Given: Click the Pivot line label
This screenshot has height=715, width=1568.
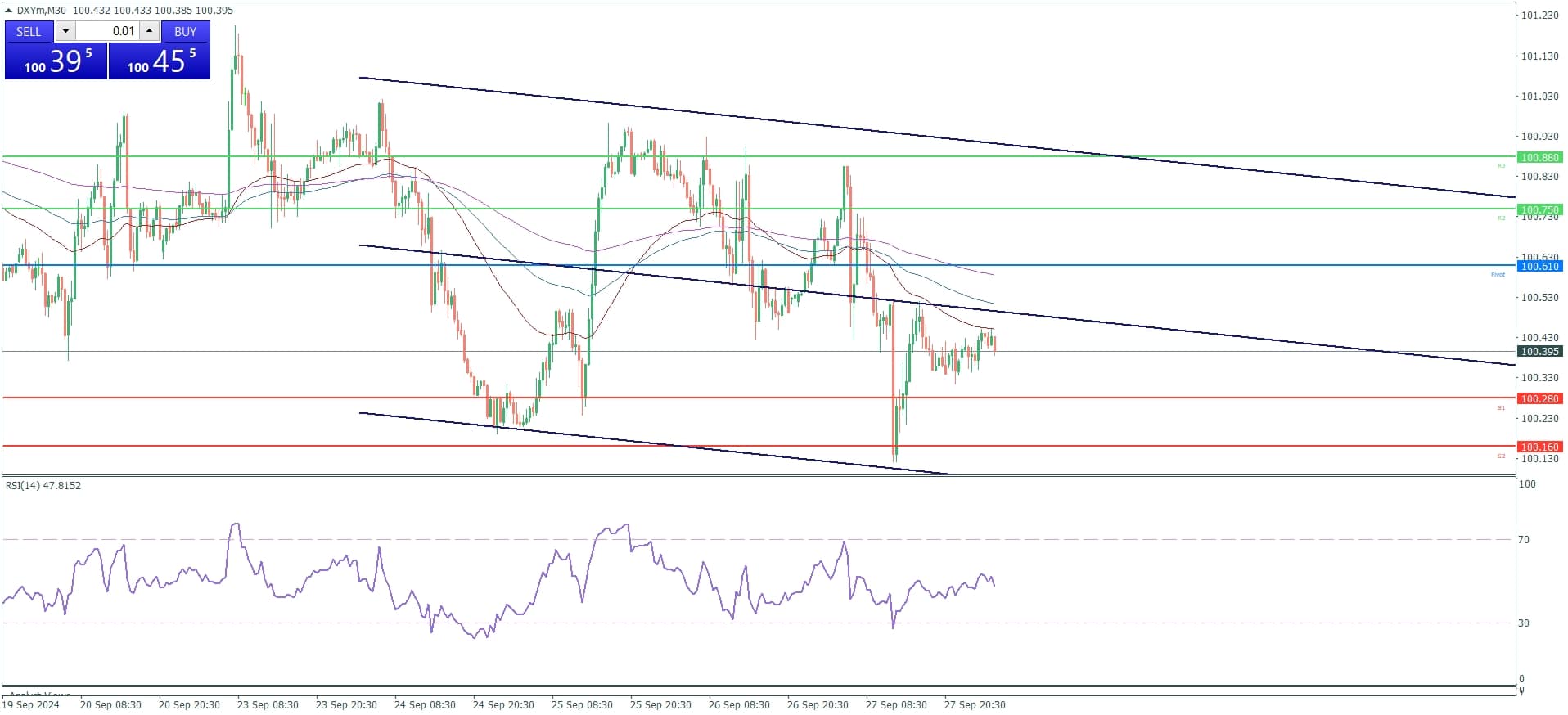Looking at the screenshot, I should (1498, 274).
